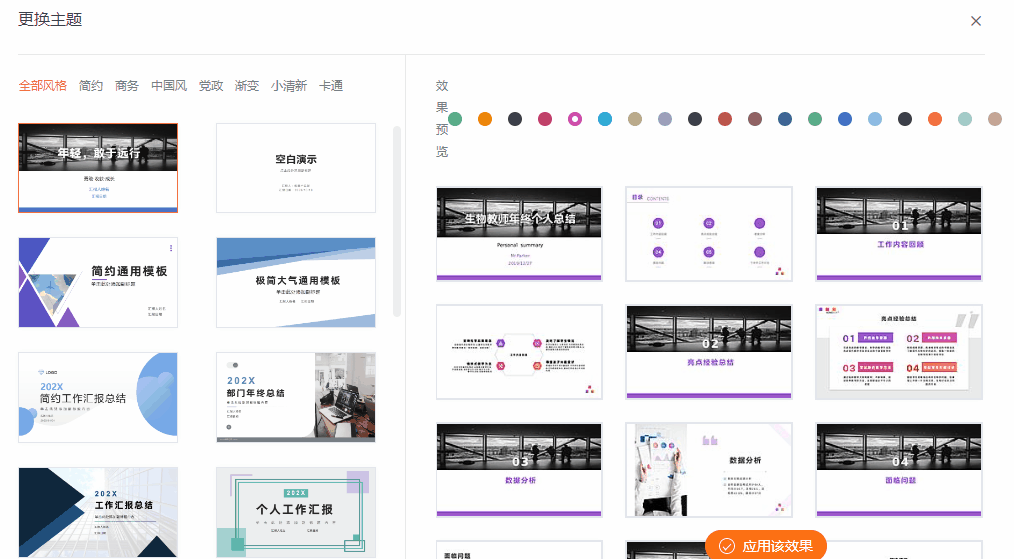Pick the mauve brown color swatch

755,119
